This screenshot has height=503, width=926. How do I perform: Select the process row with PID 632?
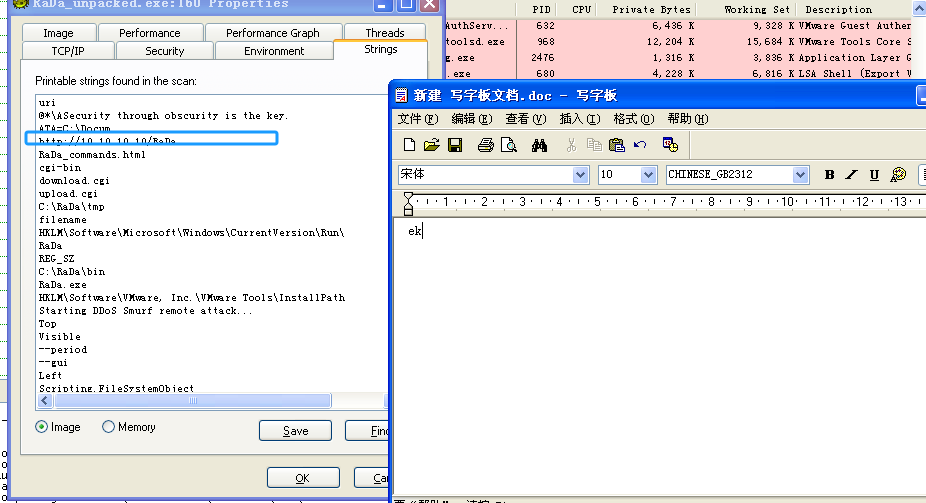[x=679, y=25]
